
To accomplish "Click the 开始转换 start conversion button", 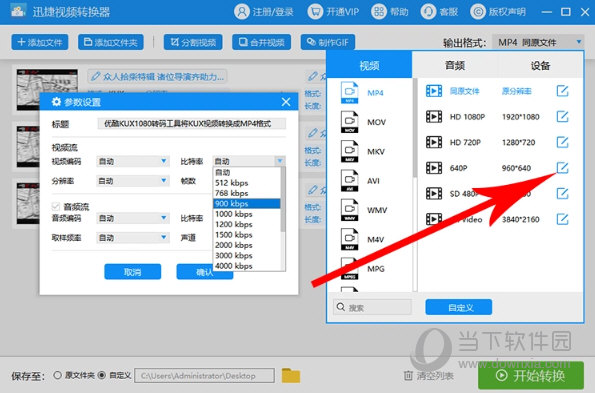I will click(x=530, y=376).
